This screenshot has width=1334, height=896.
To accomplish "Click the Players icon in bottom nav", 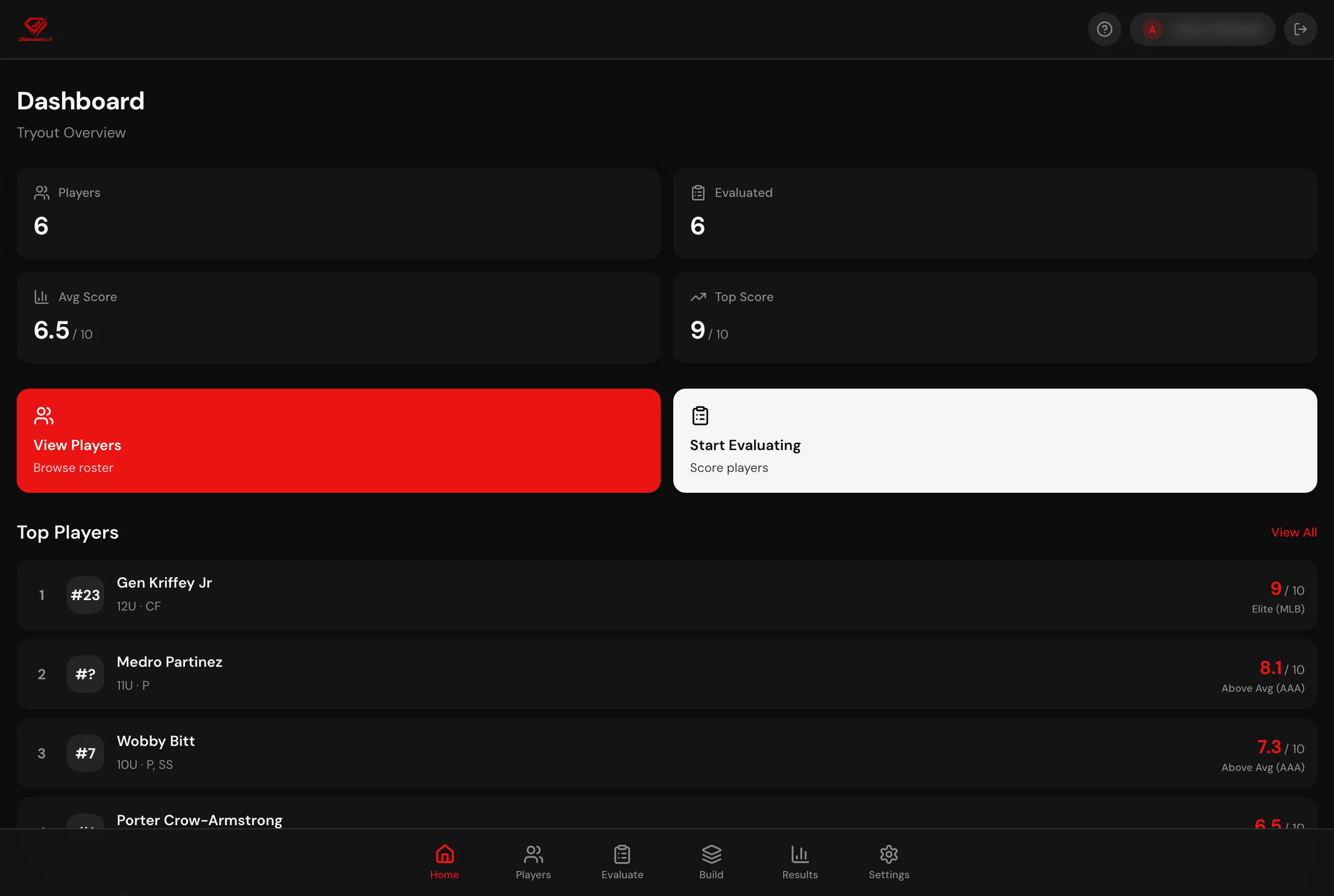I will pyautogui.click(x=533, y=854).
